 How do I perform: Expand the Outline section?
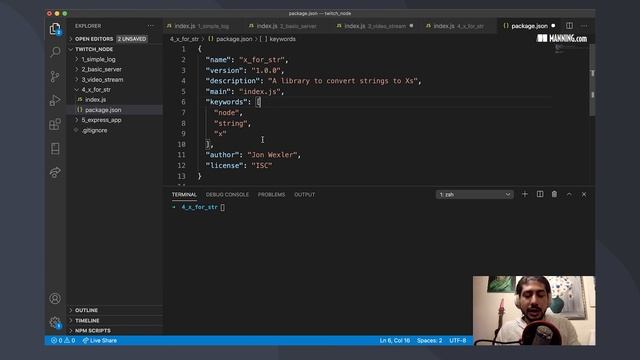(x=114, y=310)
